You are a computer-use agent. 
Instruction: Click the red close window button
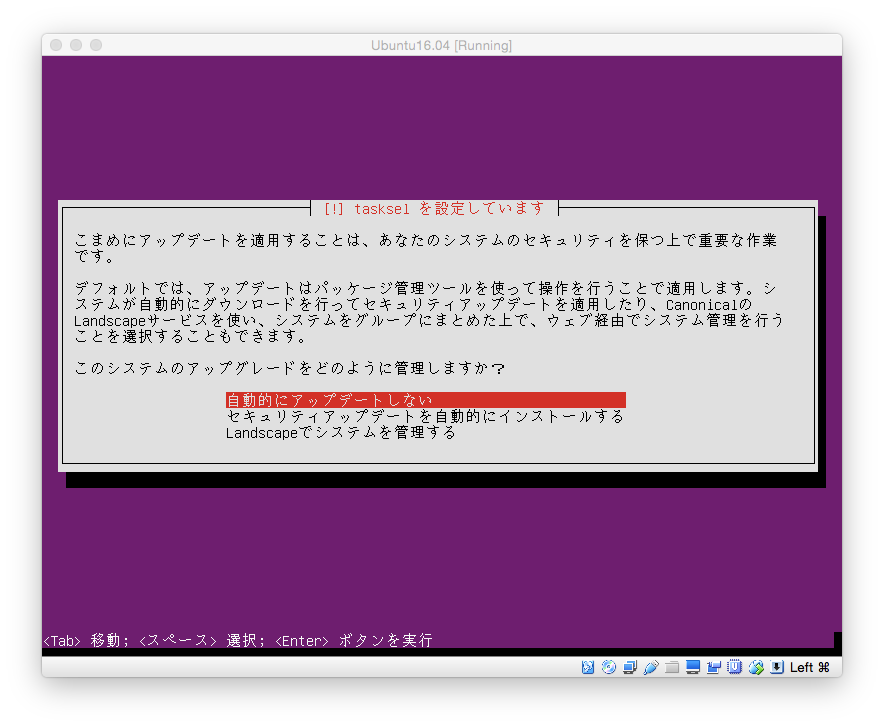pyautogui.click(x=55, y=45)
